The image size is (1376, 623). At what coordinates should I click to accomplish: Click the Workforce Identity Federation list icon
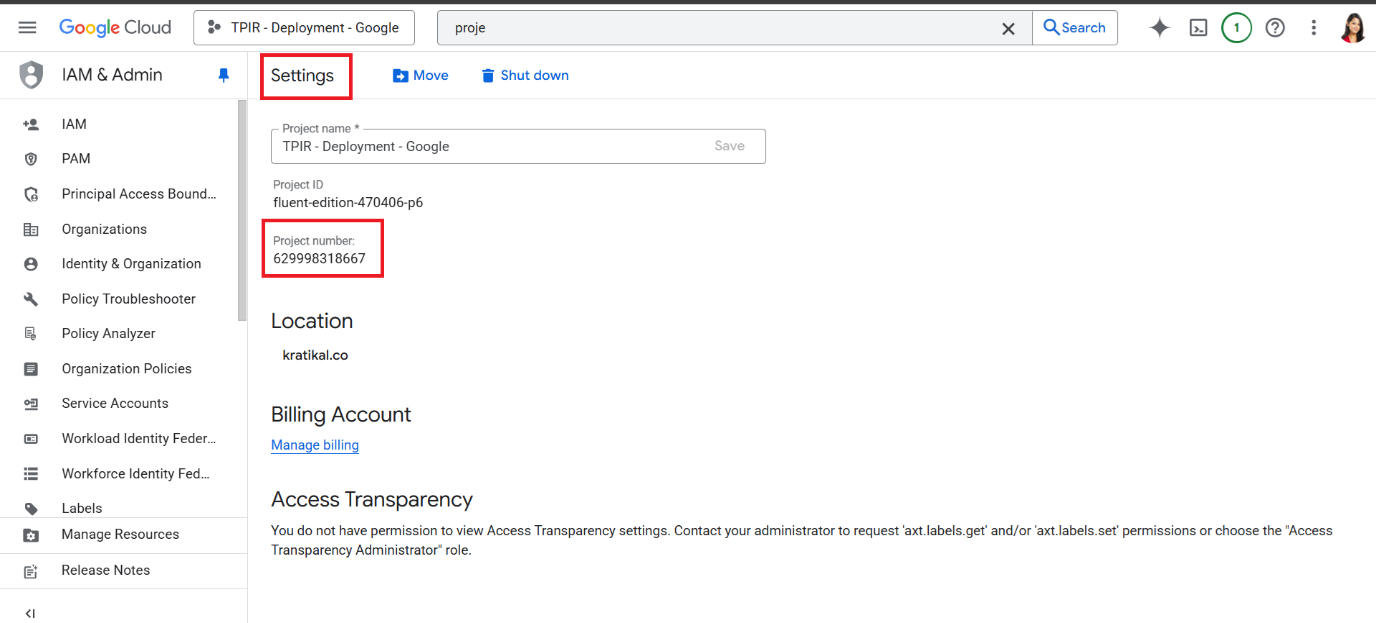point(31,474)
